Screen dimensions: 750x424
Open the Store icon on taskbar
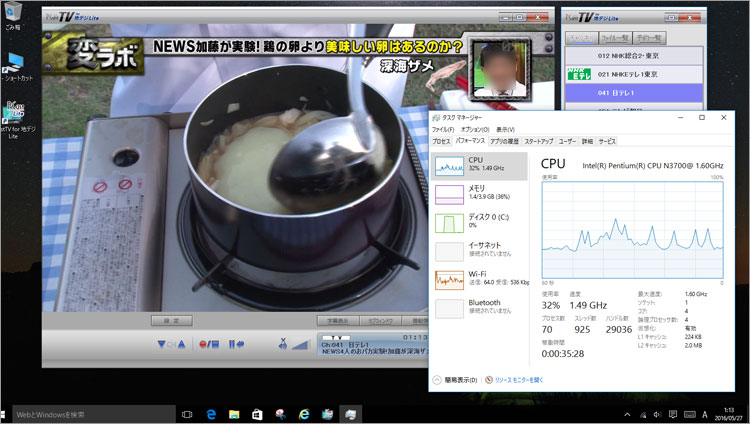(257, 414)
